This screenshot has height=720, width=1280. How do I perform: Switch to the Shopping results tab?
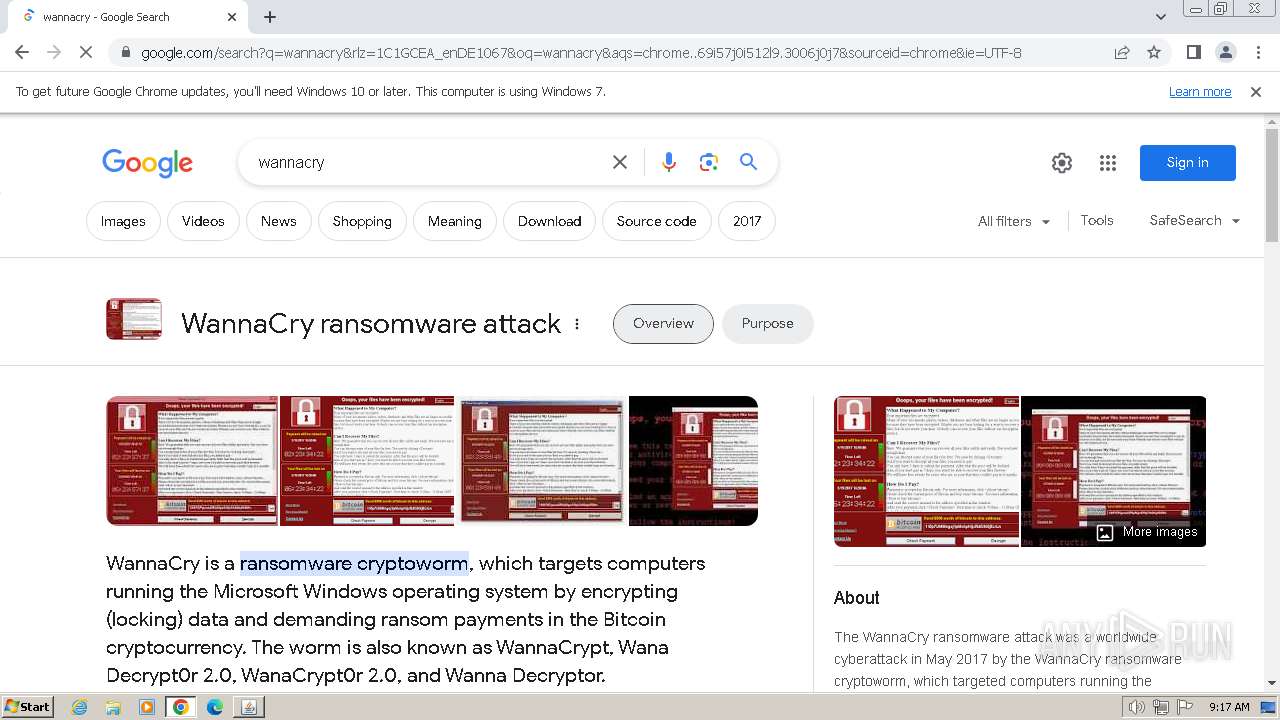[362, 221]
